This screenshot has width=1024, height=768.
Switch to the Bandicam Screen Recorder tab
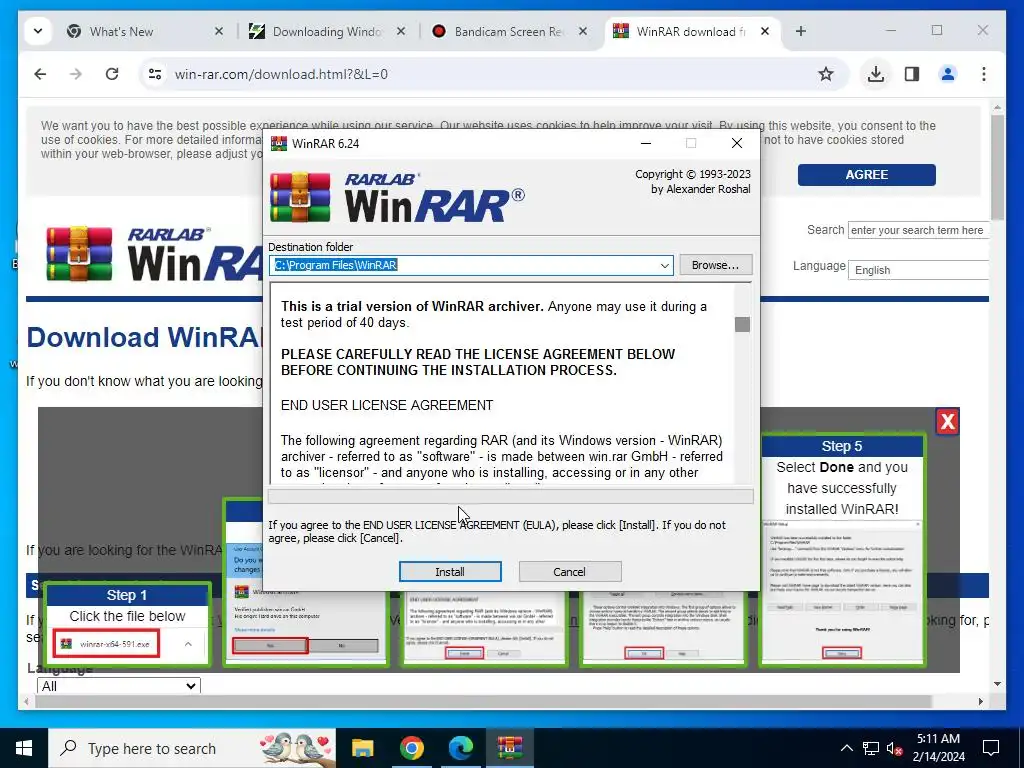tap(508, 31)
